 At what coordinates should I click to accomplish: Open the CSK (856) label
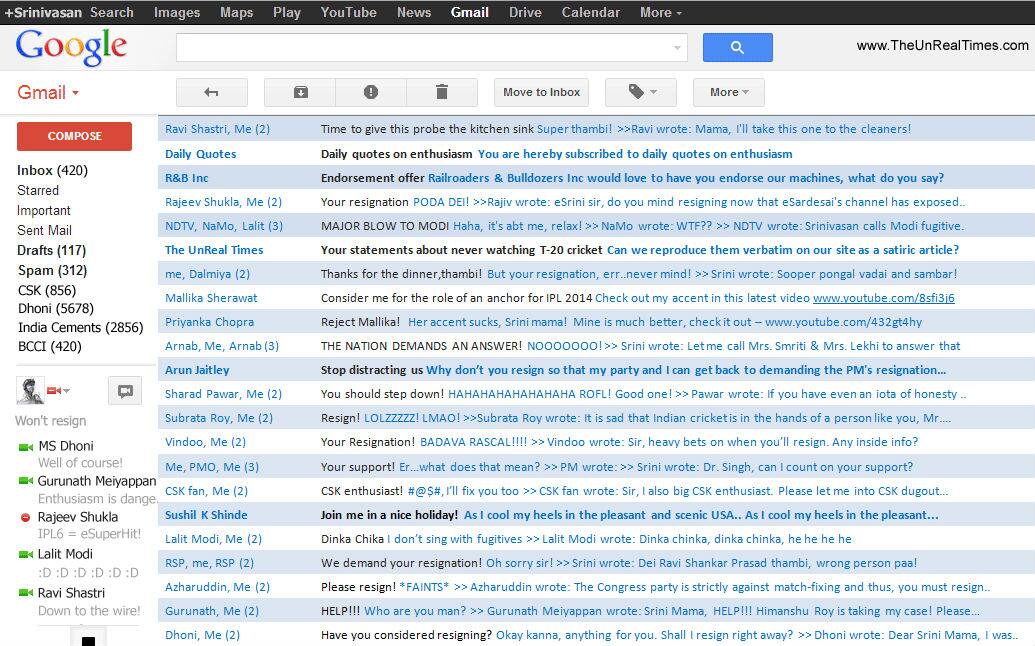[x=47, y=290]
